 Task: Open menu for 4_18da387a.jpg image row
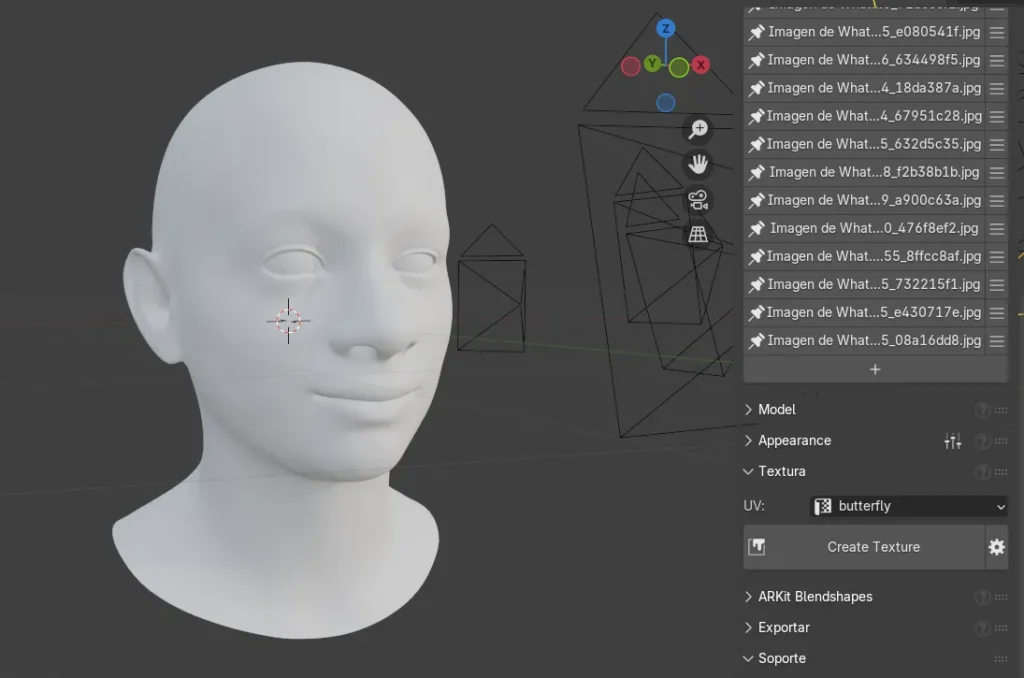pos(996,88)
